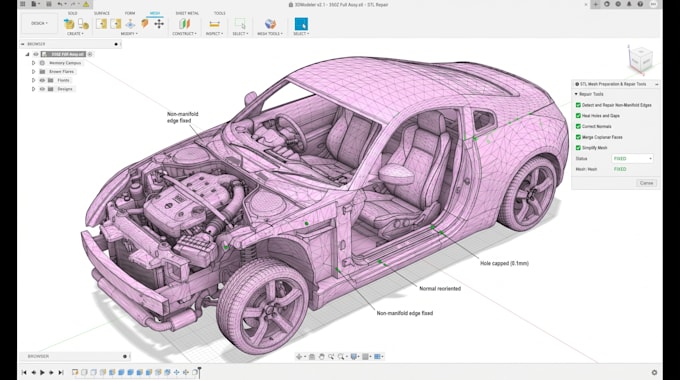Switch to the Solid tab
Viewport: 680px width, 380px height.
tap(72, 13)
